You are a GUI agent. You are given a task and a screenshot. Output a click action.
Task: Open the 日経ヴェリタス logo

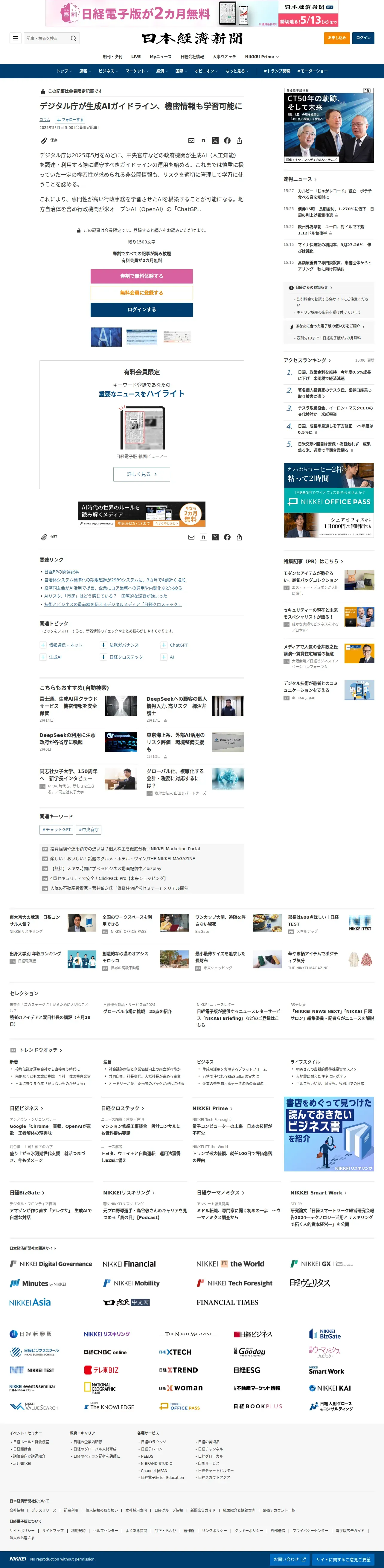coord(310,1283)
